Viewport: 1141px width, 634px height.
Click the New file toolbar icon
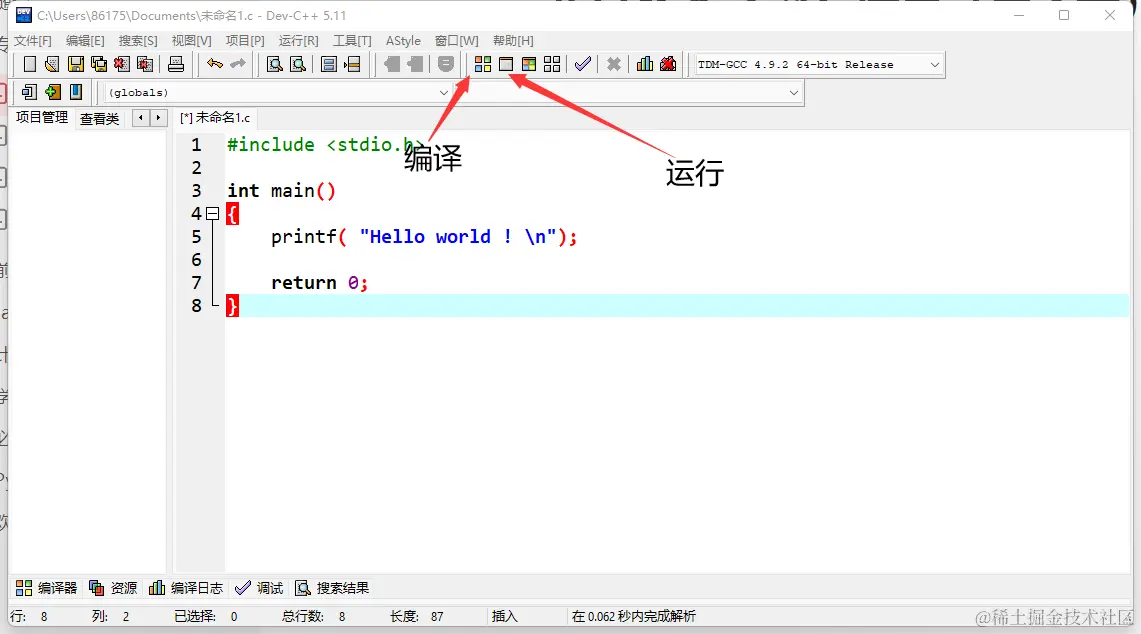[x=29, y=64]
